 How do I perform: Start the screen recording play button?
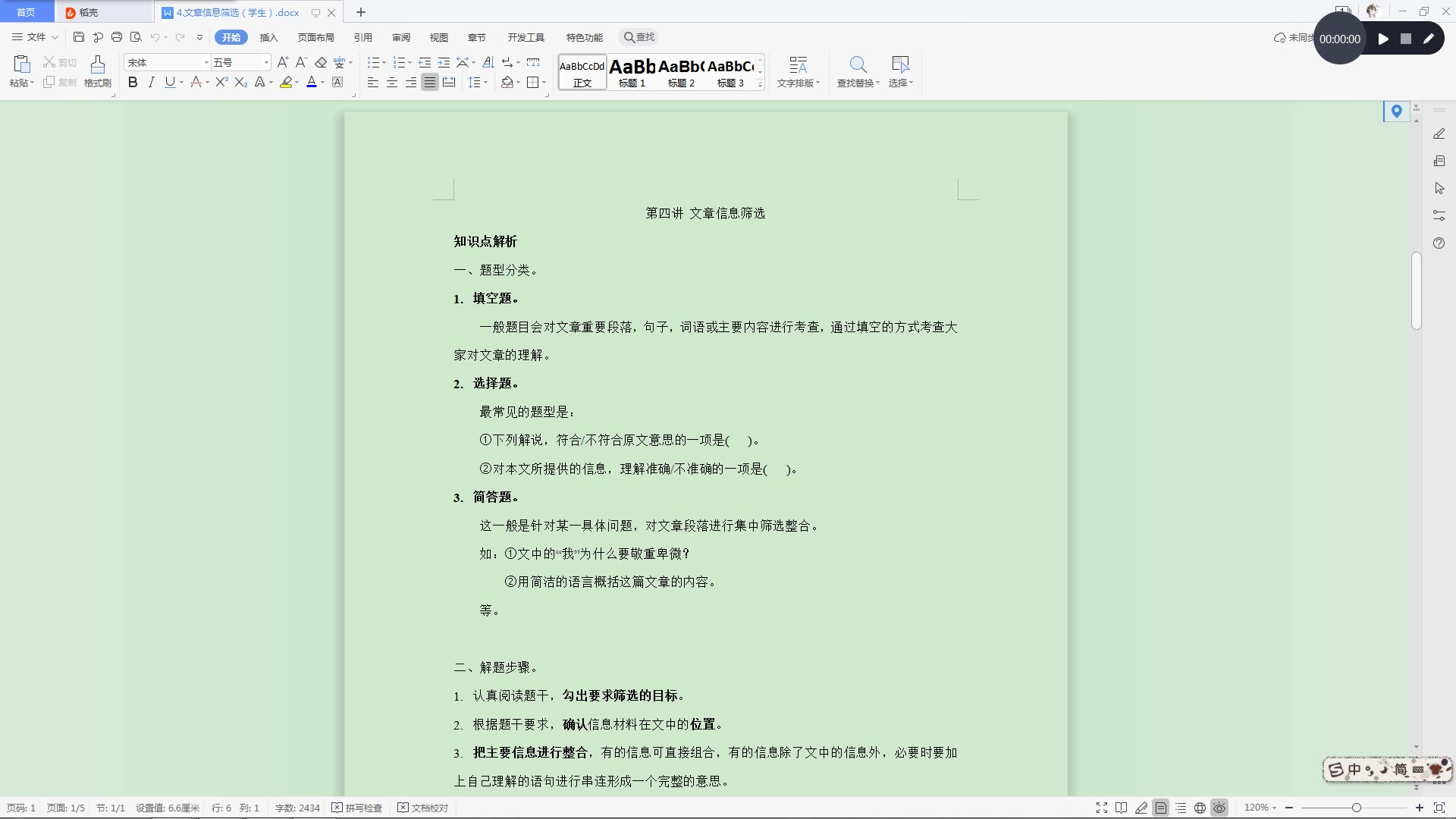[x=1383, y=39]
